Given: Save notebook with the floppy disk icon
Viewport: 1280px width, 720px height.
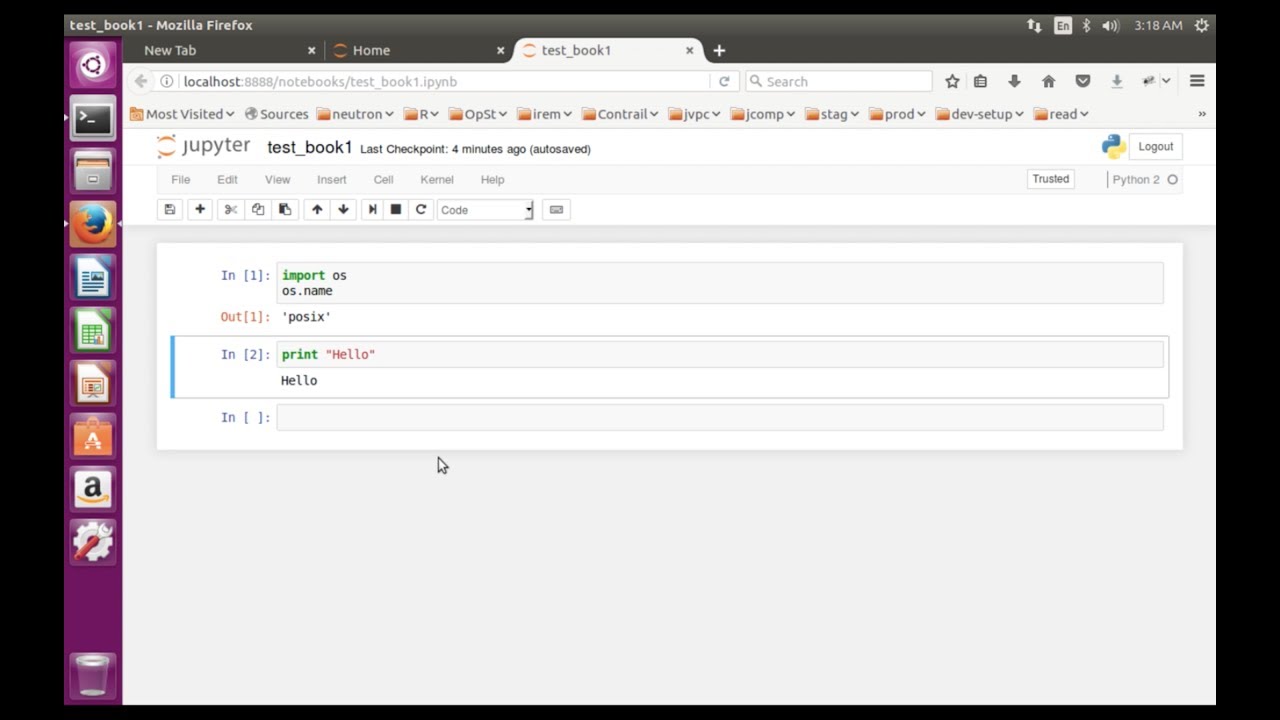Looking at the screenshot, I should coord(170,210).
